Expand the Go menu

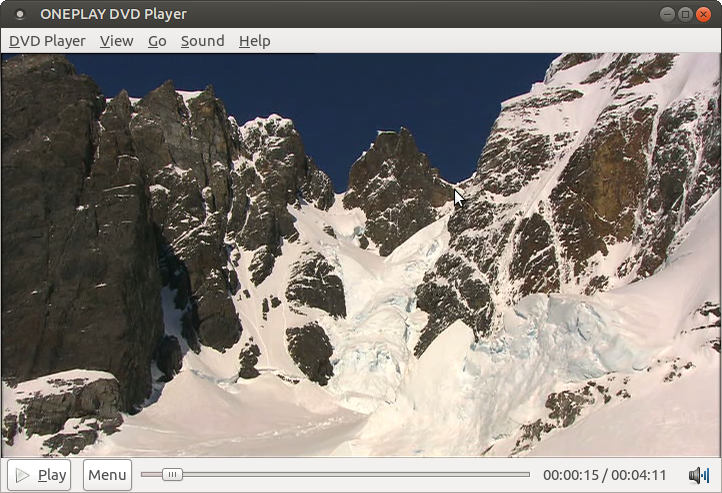click(x=157, y=41)
